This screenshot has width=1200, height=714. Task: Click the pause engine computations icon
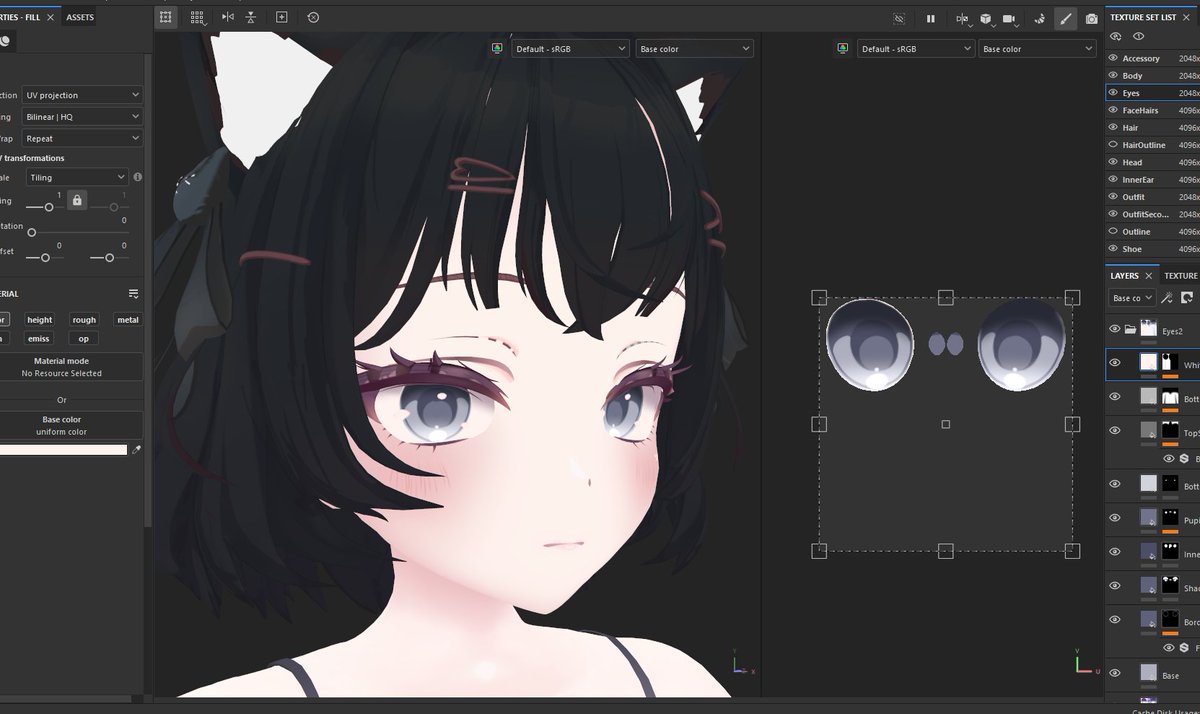932,18
